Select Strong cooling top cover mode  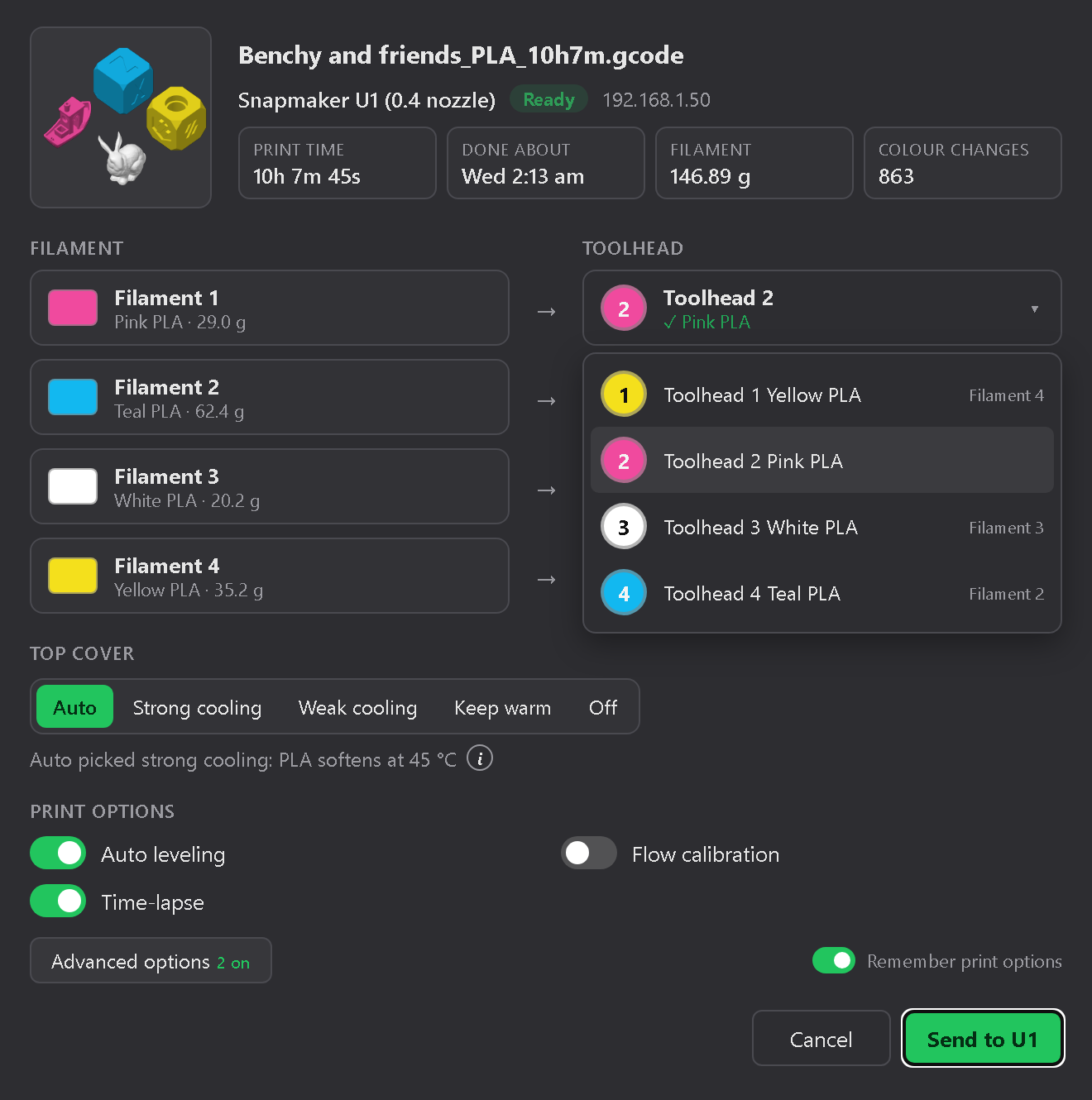click(197, 707)
